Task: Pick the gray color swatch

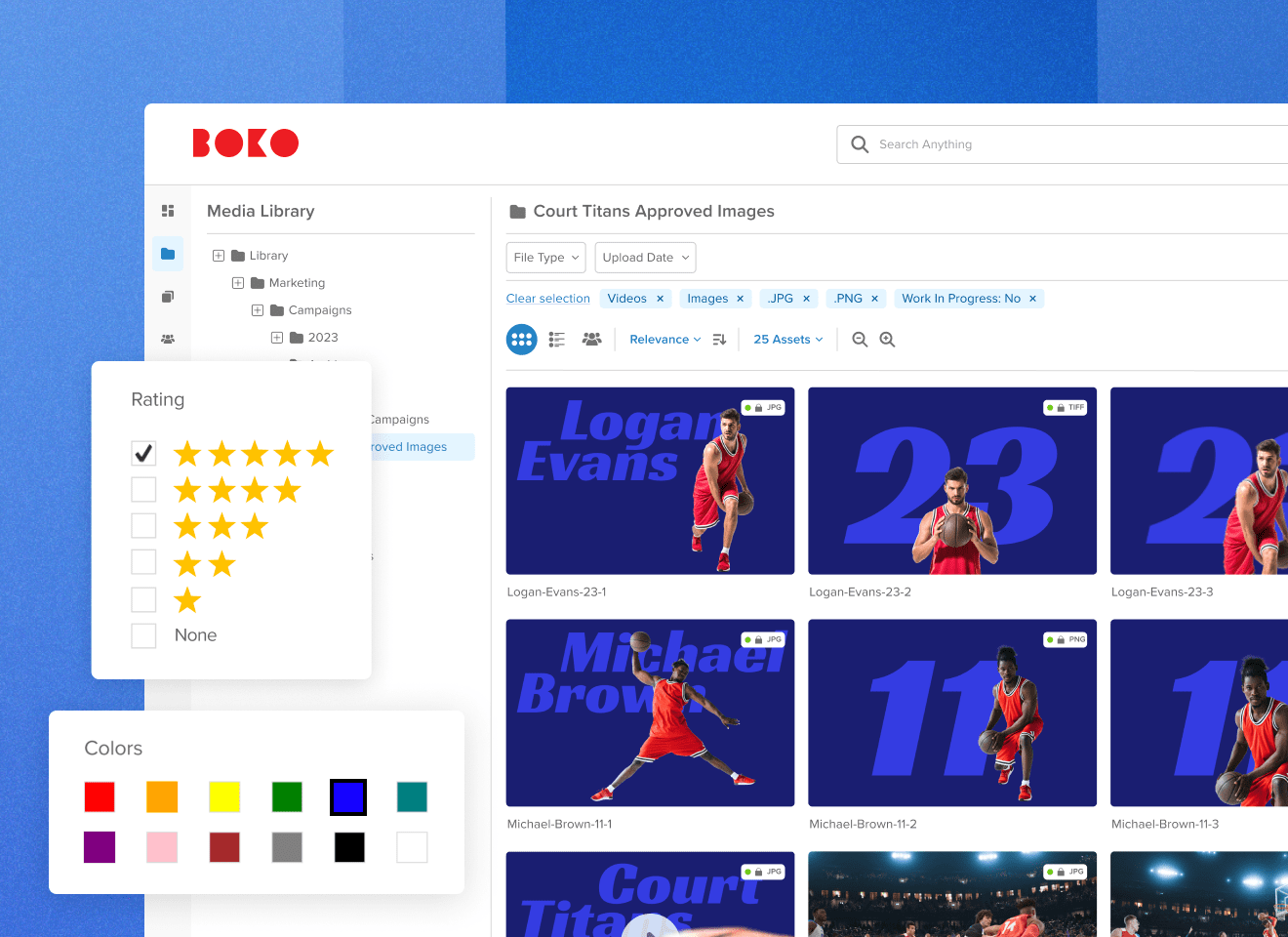Action: (x=287, y=847)
